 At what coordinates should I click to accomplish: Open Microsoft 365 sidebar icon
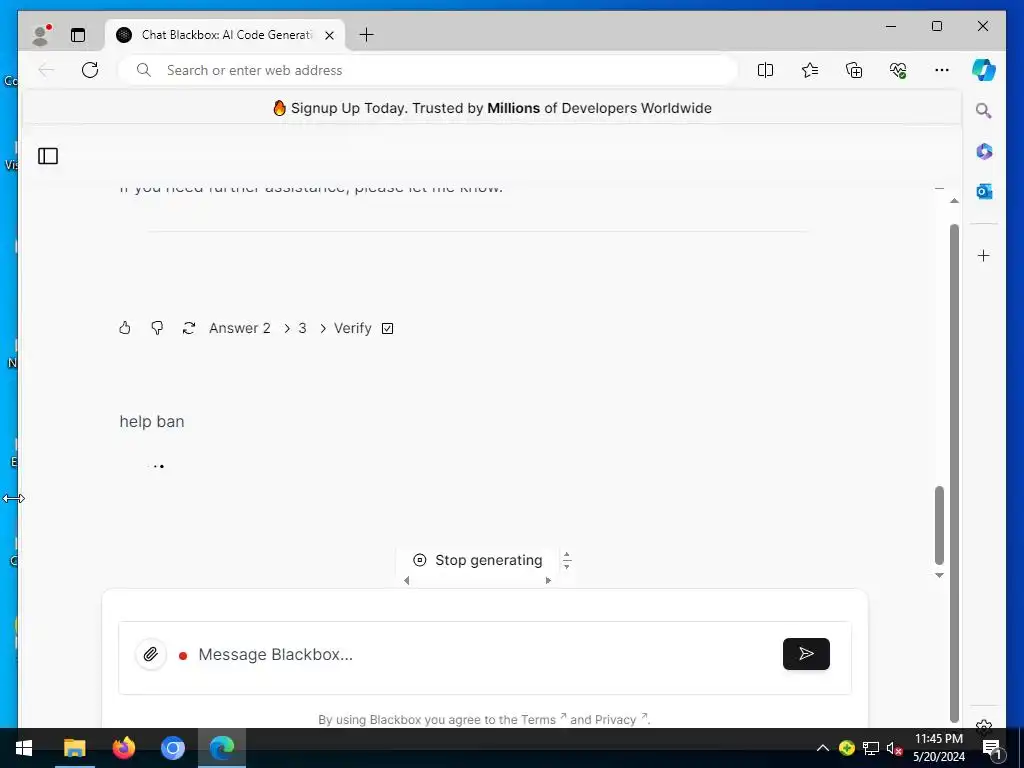pyautogui.click(x=984, y=152)
